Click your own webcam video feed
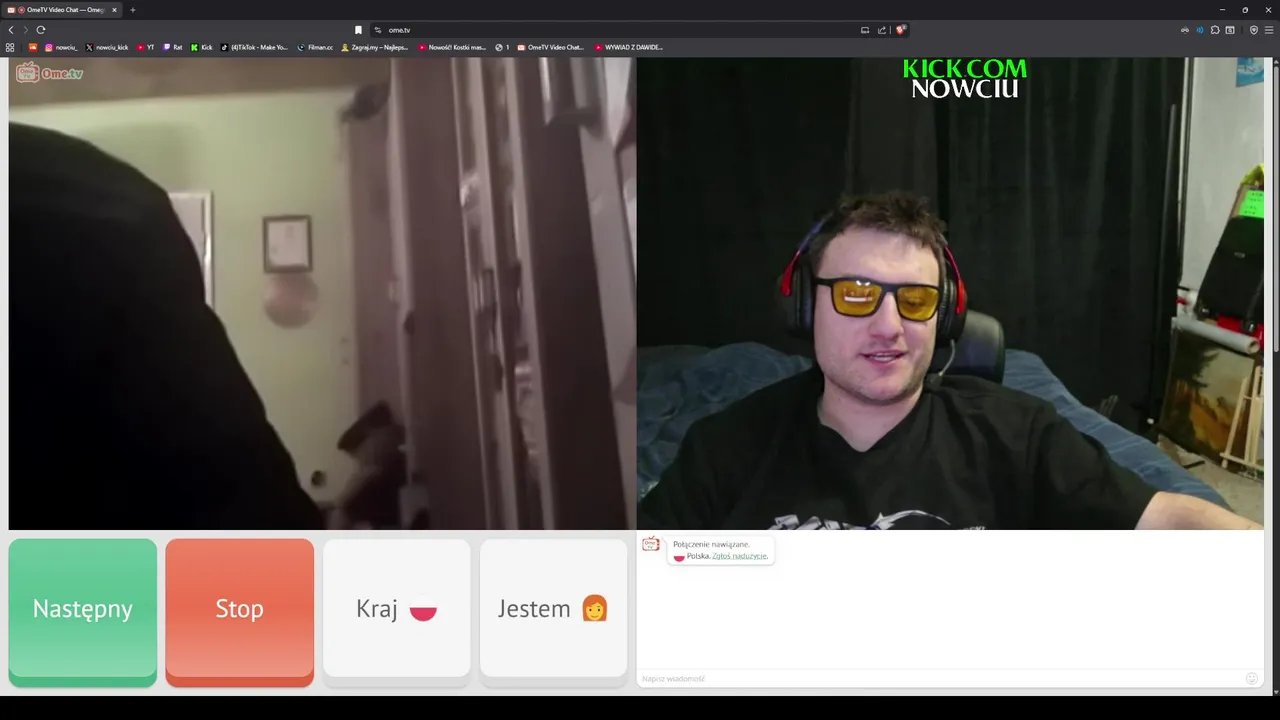 point(950,293)
